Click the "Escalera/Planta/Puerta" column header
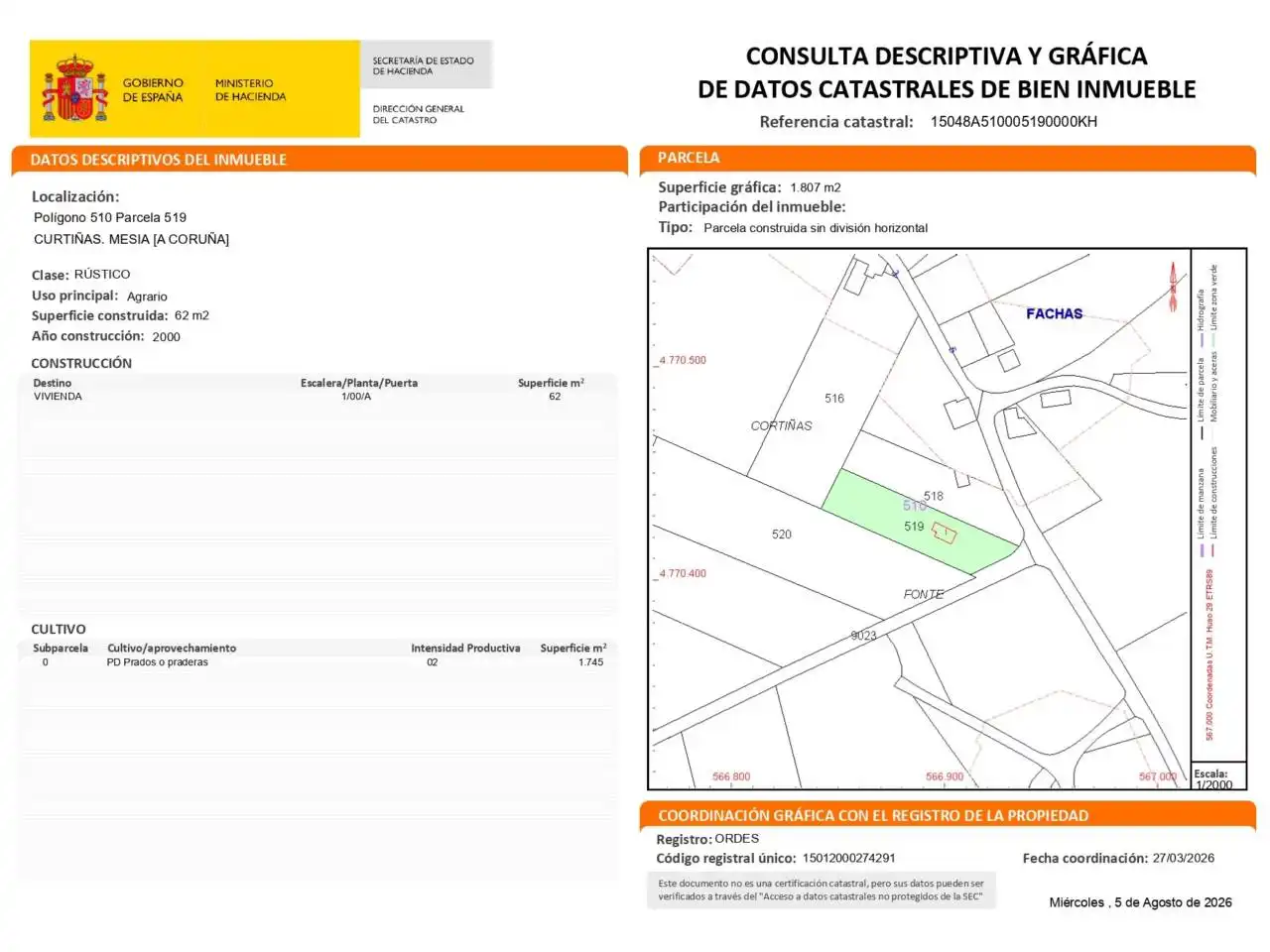This screenshot has height=952, width=1270. 359,383
